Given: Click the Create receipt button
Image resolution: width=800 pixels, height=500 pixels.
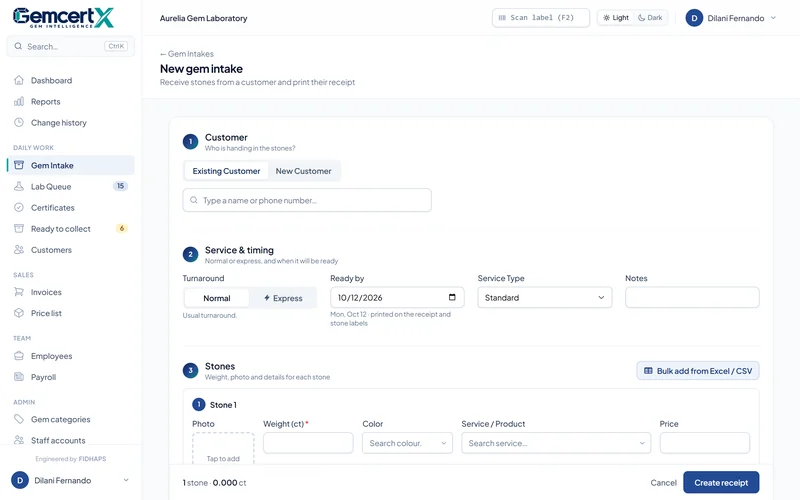Looking at the screenshot, I should click(x=721, y=483).
